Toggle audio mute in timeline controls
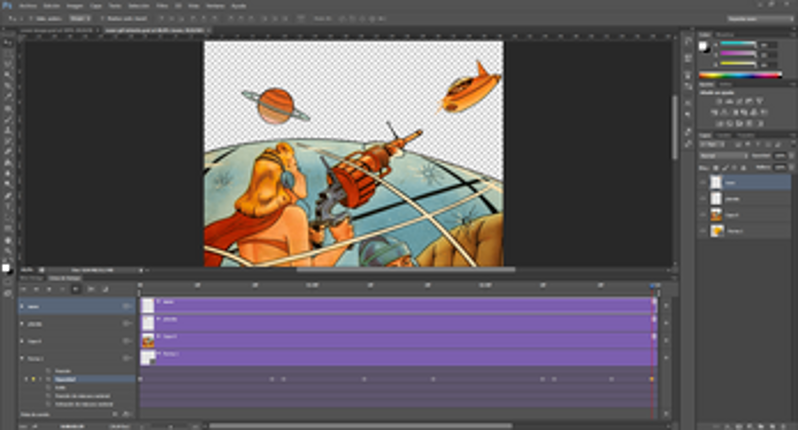The image size is (798, 430). [75, 289]
